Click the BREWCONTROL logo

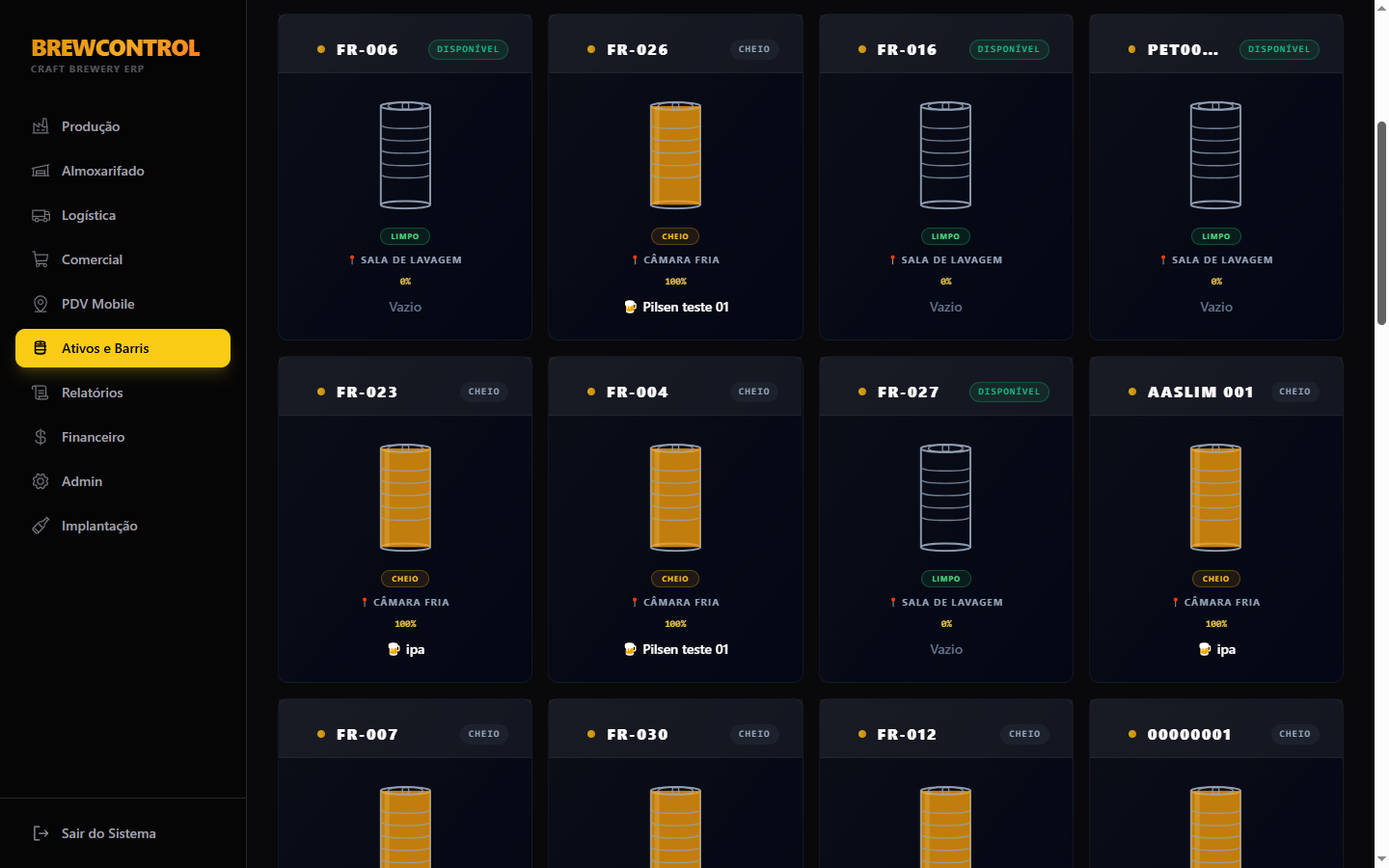(x=116, y=48)
